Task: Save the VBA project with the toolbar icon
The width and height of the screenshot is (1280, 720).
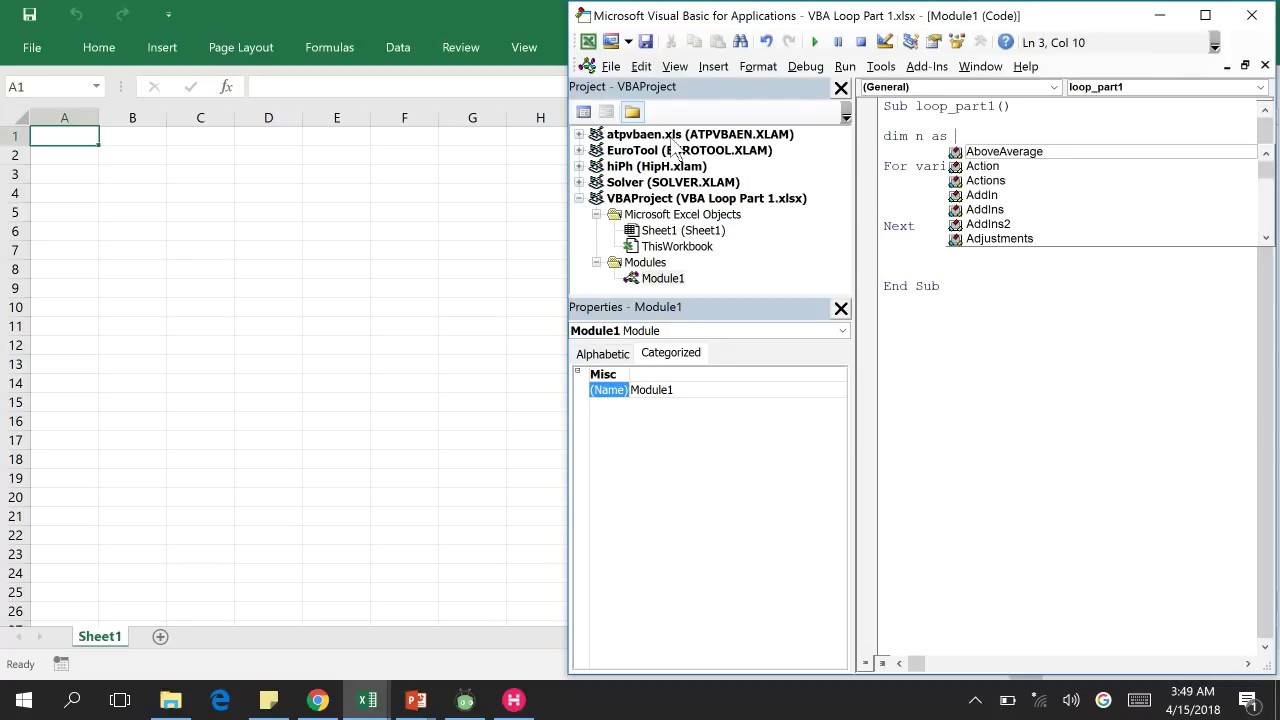Action: tap(646, 42)
